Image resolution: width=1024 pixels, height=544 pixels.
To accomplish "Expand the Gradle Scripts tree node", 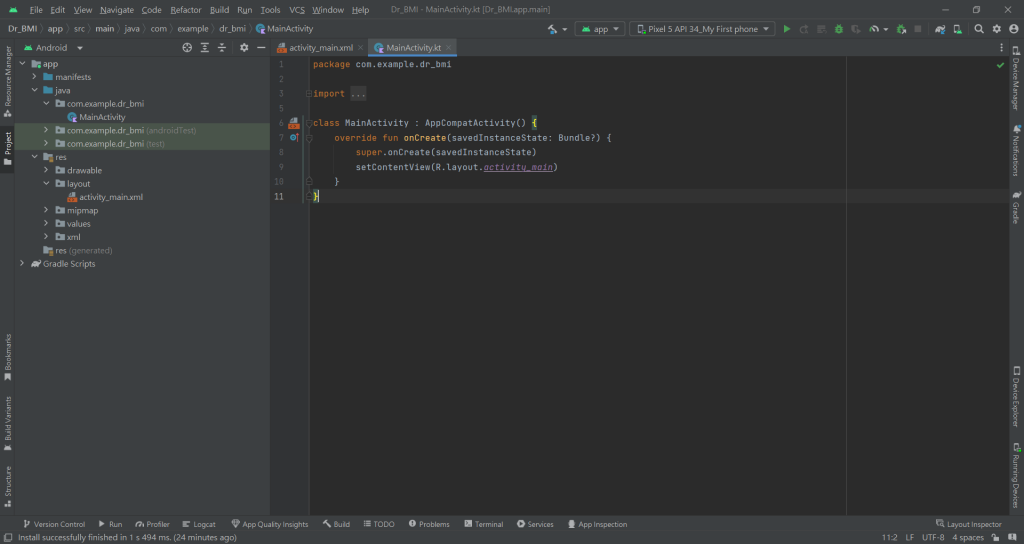I will [x=23, y=264].
